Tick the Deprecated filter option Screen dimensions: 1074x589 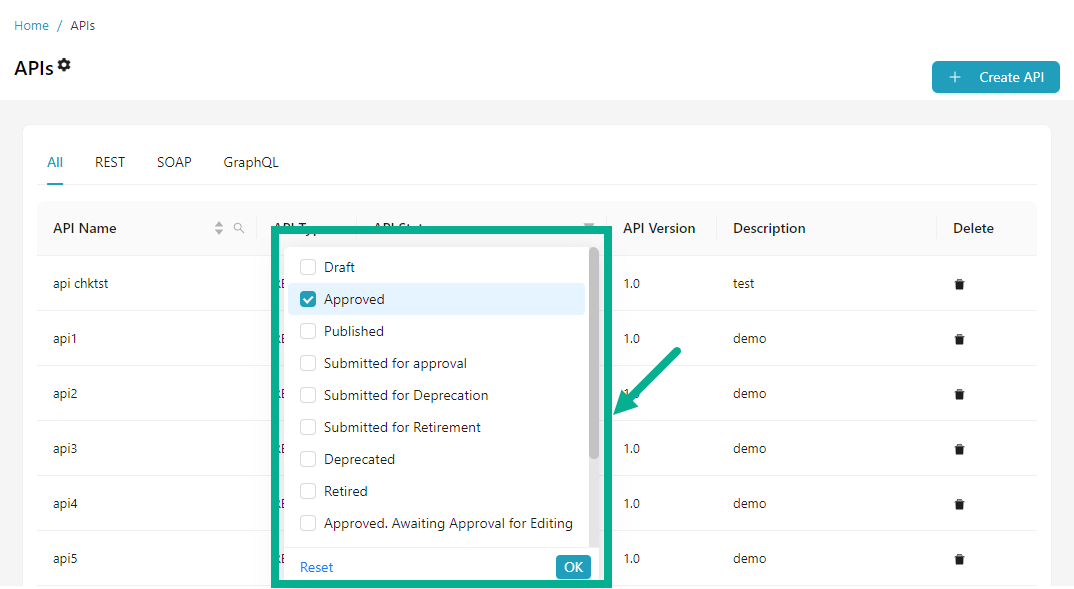pos(308,459)
